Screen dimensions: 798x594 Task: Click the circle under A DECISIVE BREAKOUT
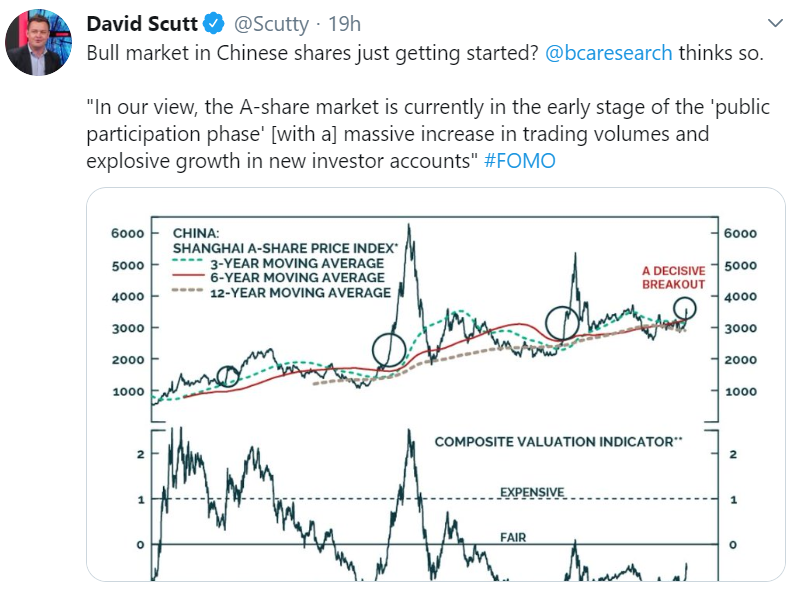(685, 308)
